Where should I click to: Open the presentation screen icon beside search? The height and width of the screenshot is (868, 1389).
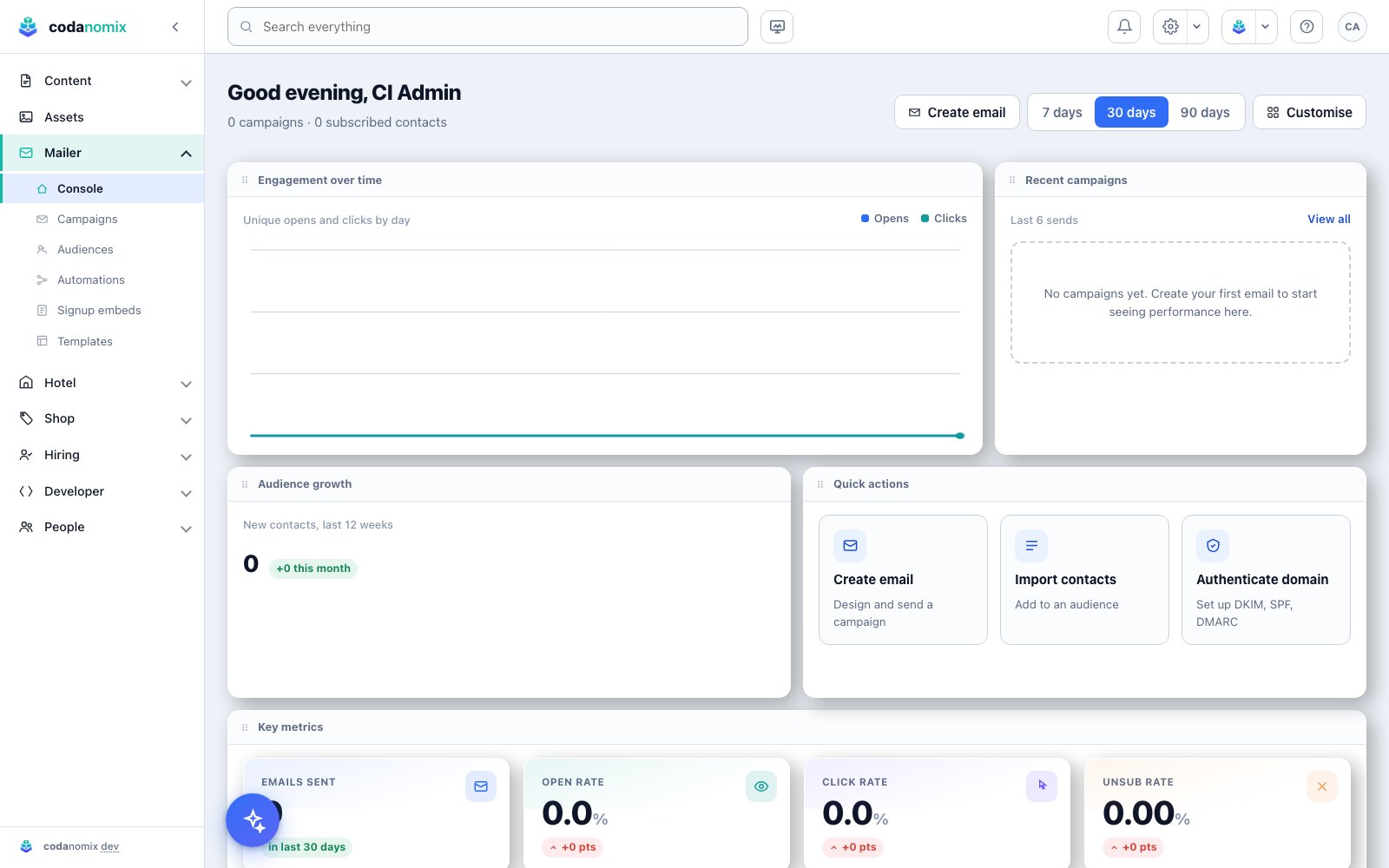pos(777,27)
